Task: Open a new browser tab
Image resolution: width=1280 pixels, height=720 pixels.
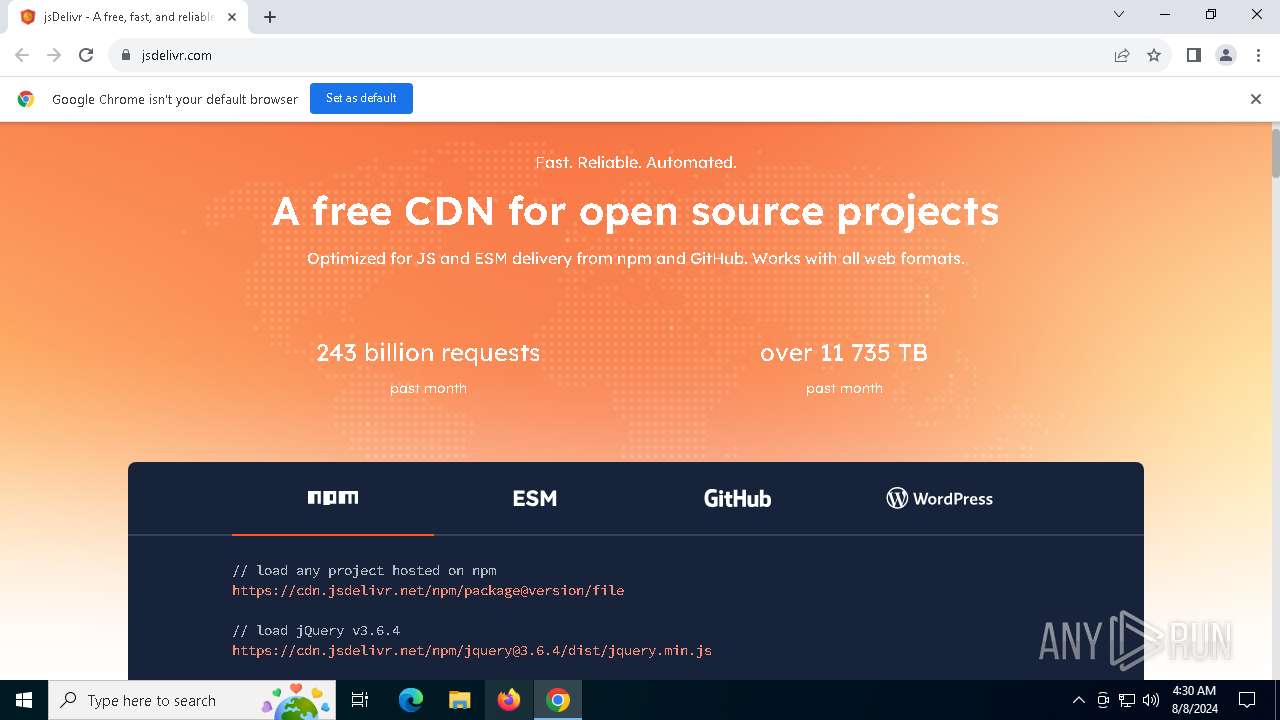Action: [x=270, y=17]
